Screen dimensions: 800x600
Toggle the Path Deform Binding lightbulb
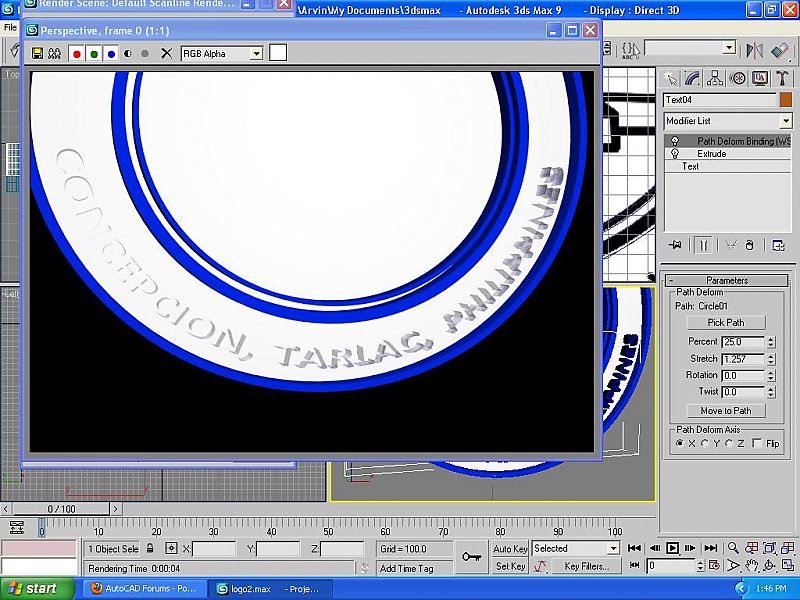pos(674,141)
